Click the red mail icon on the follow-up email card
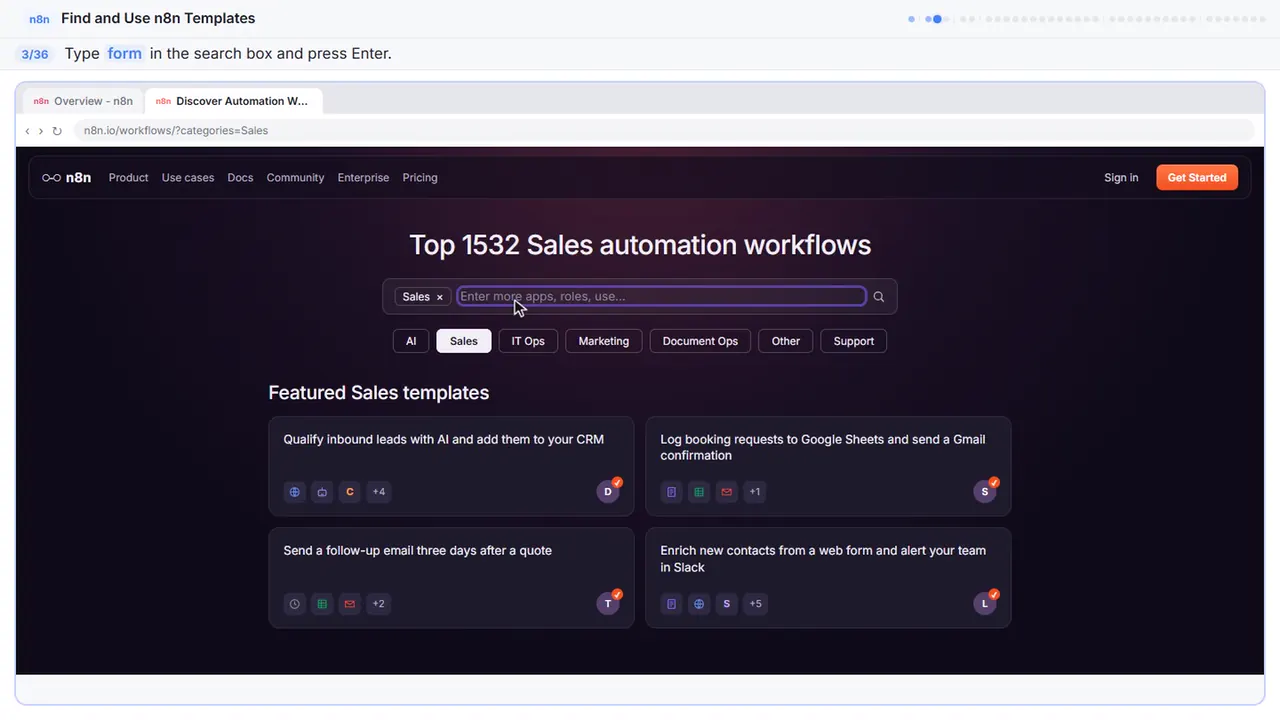The image size is (1280, 720). pos(350,604)
